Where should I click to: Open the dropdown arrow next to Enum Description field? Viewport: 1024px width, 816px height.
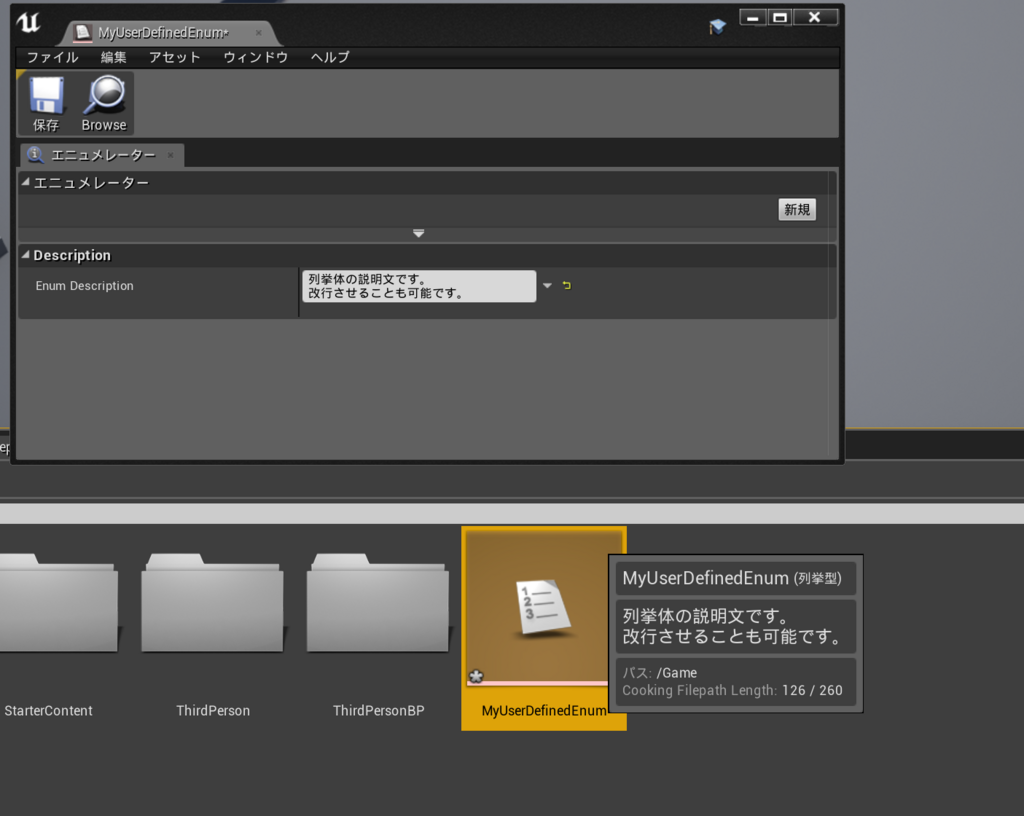coord(547,285)
